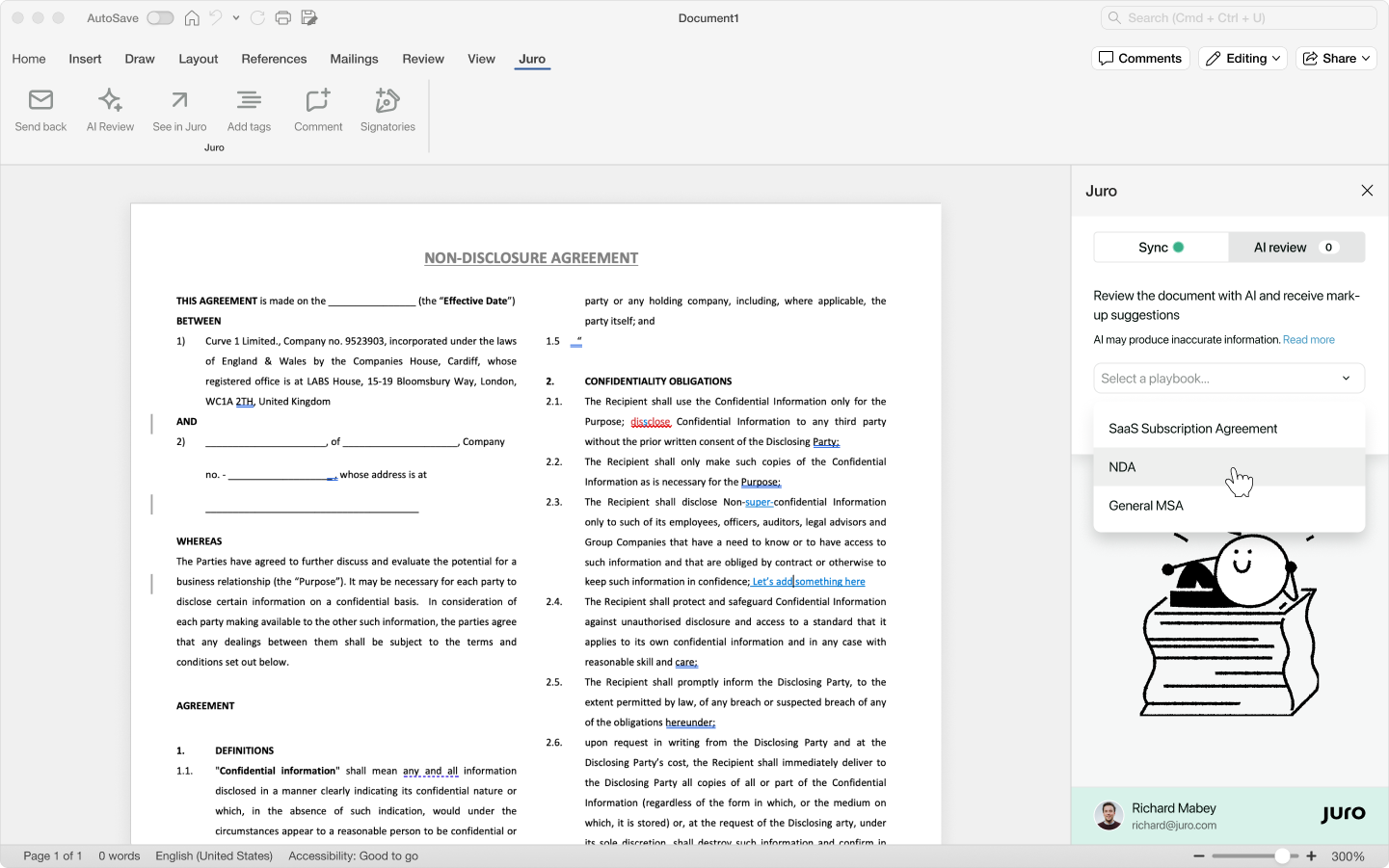1389x868 pixels.
Task: Click the Send back envelope icon
Action: (x=40, y=100)
